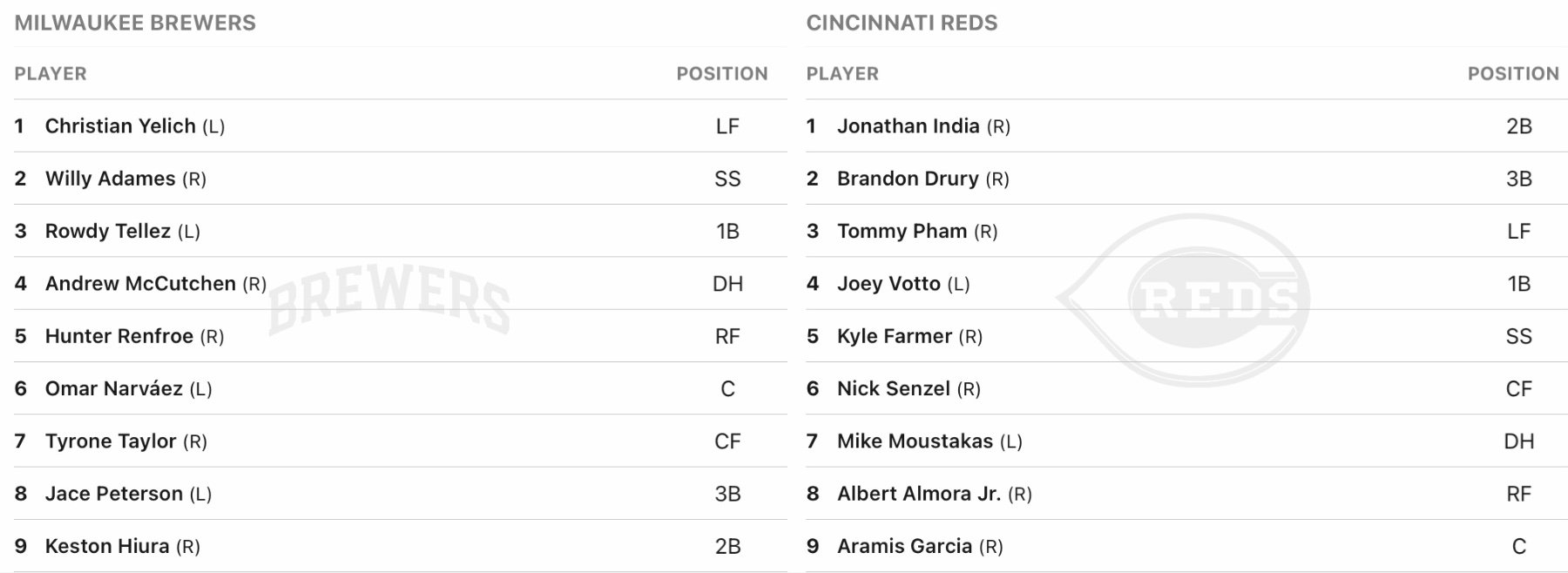Click Reds PLAYER column header
The image size is (1568, 573).
click(x=842, y=74)
